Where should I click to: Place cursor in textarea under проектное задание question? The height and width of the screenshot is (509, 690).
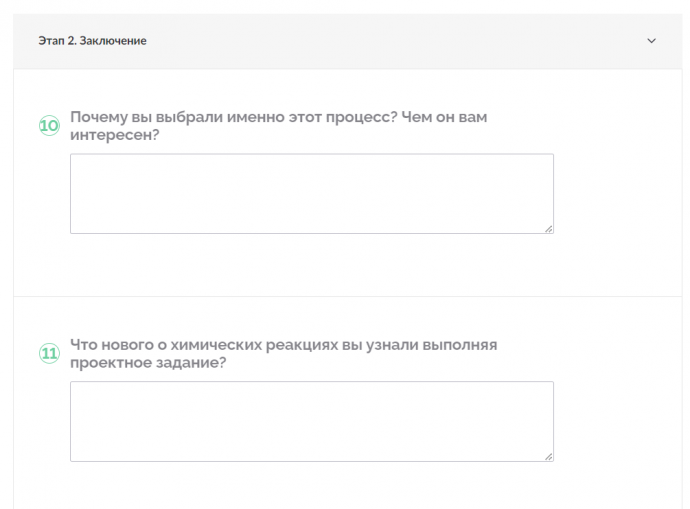312,421
